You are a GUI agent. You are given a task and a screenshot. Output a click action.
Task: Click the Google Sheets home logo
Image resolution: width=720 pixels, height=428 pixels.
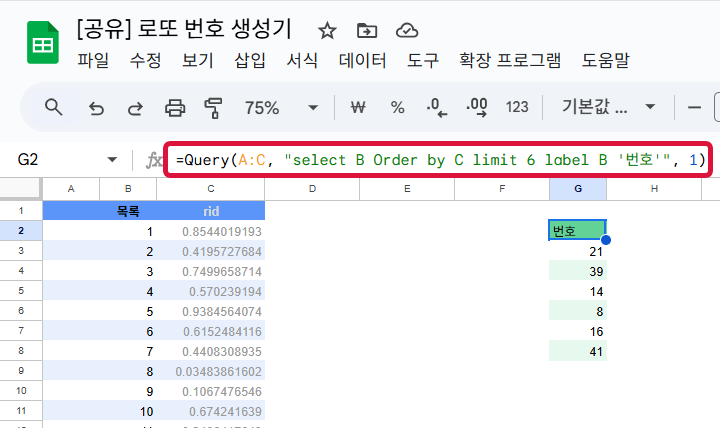(42, 44)
